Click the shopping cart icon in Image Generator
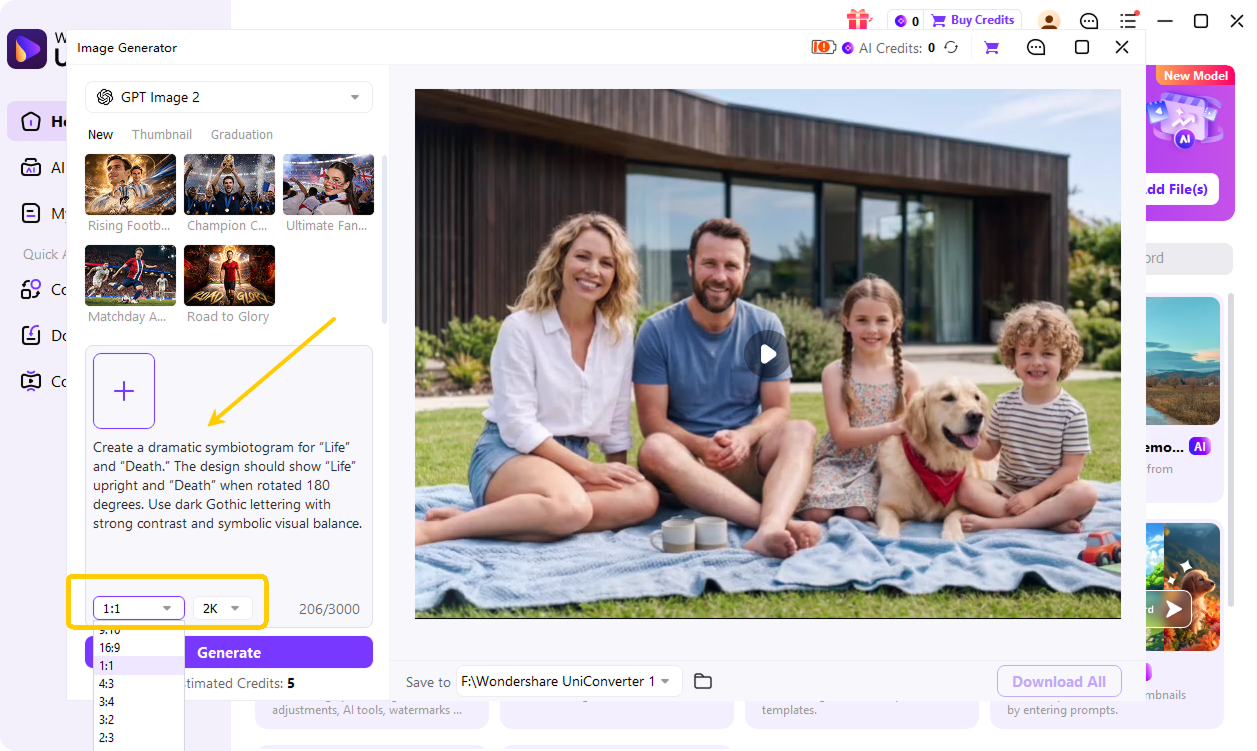This screenshot has width=1257, height=751. click(x=992, y=47)
